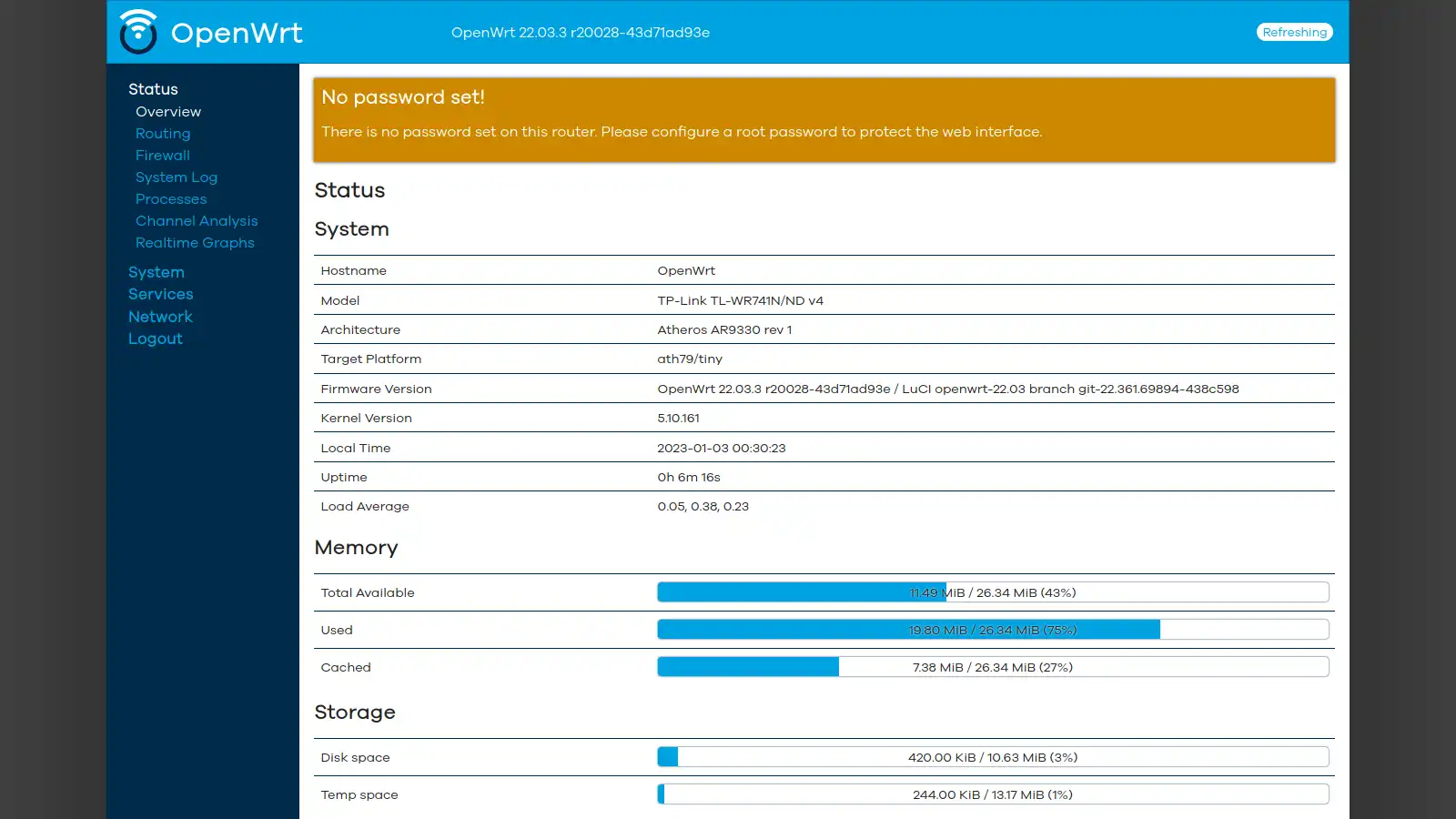The width and height of the screenshot is (1456, 819).
Task: Expand the Network menu section
Action: pos(160,316)
